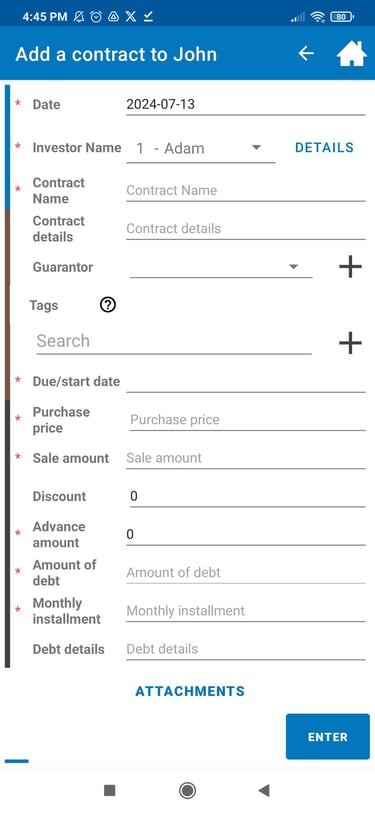Add new guarantor with plus icon
The width and height of the screenshot is (375, 813).
(350, 267)
